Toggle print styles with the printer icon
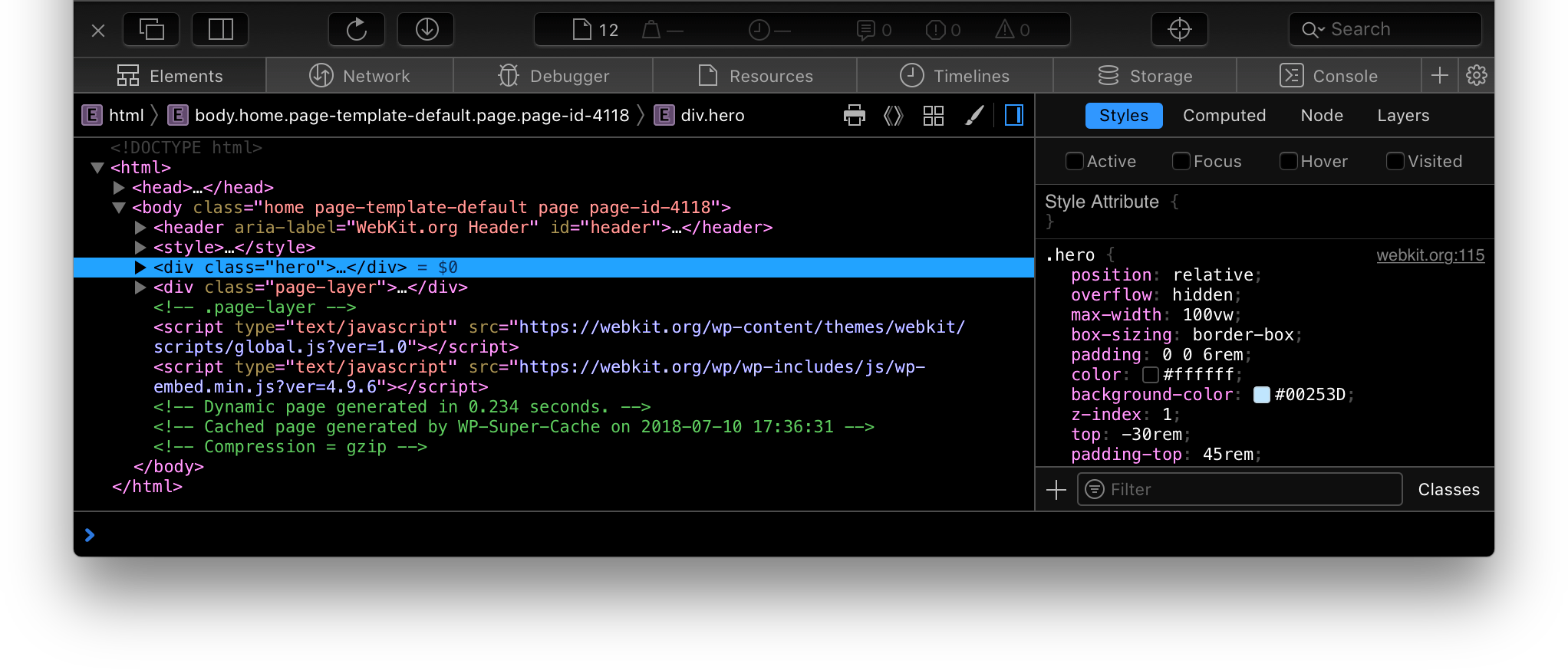This screenshot has height=670, width=1568. point(855,116)
